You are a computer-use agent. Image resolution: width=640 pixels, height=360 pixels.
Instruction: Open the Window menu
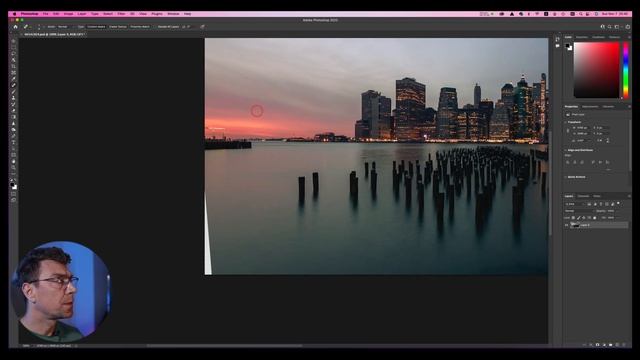click(173, 14)
